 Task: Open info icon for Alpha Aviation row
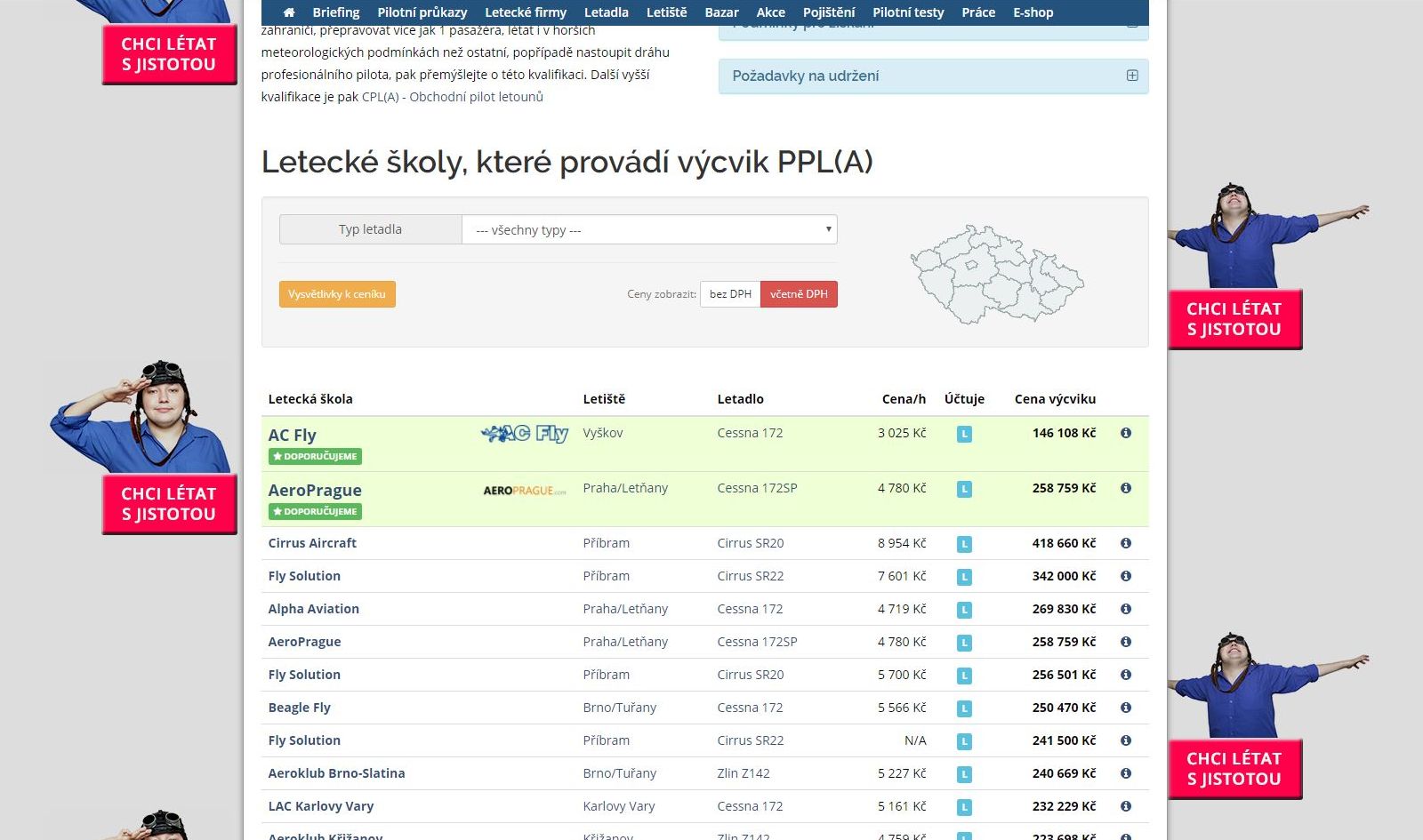pyautogui.click(x=1126, y=609)
